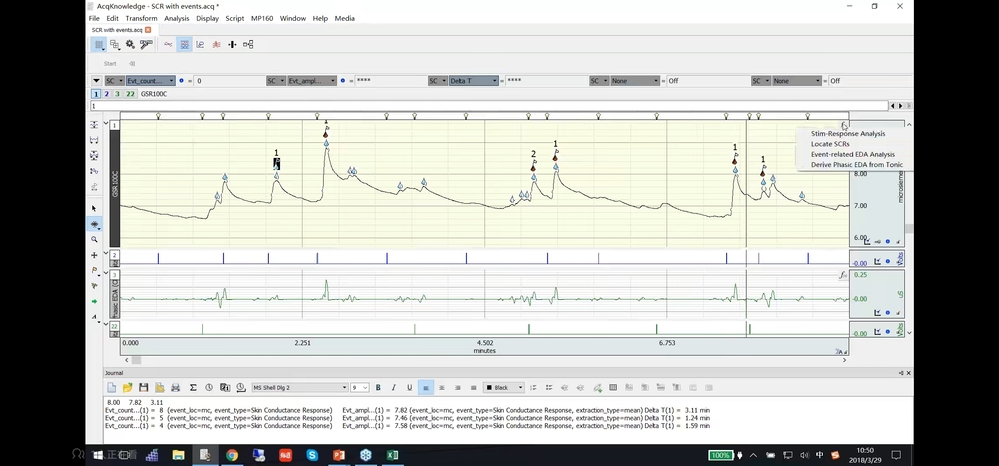Screen dimensions: 999x466
Task: Toggle channel 22 display button
Action: pos(131,93)
